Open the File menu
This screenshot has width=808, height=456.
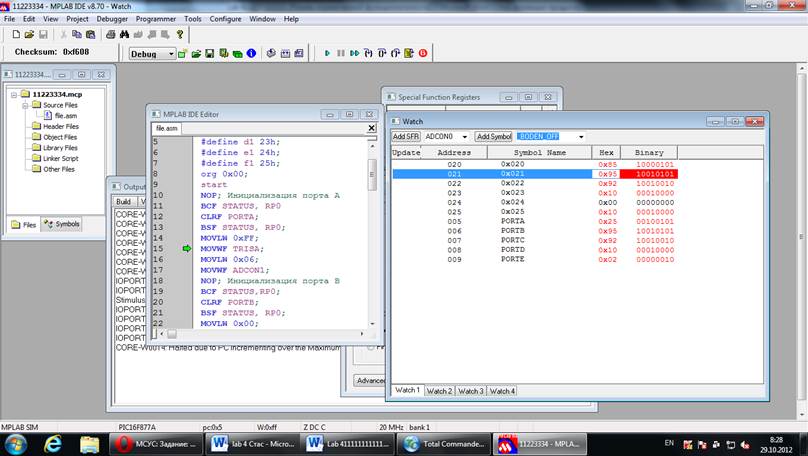pyautogui.click(x=9, y=19)
